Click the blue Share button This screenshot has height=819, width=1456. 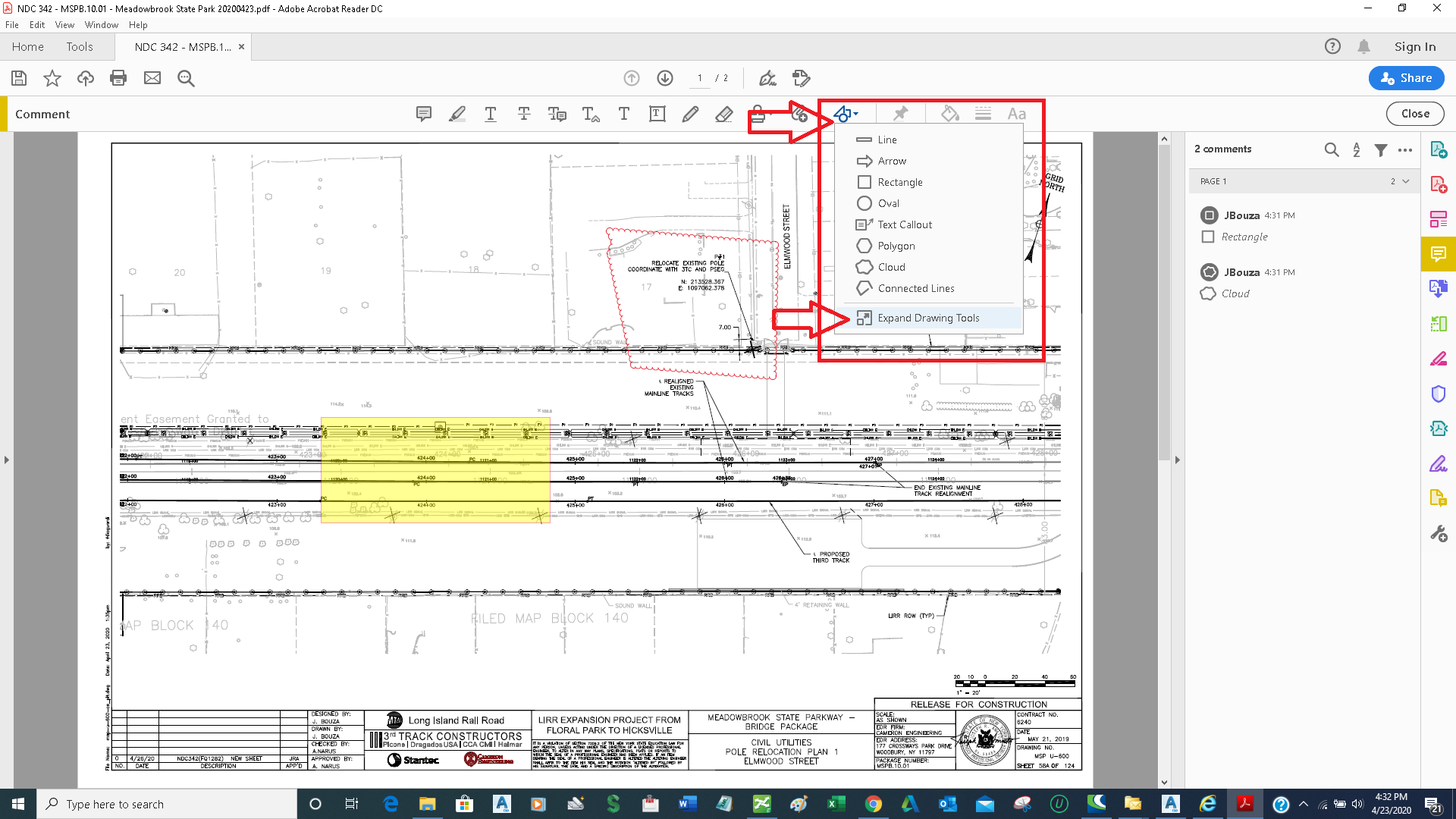coord(1405,78)
